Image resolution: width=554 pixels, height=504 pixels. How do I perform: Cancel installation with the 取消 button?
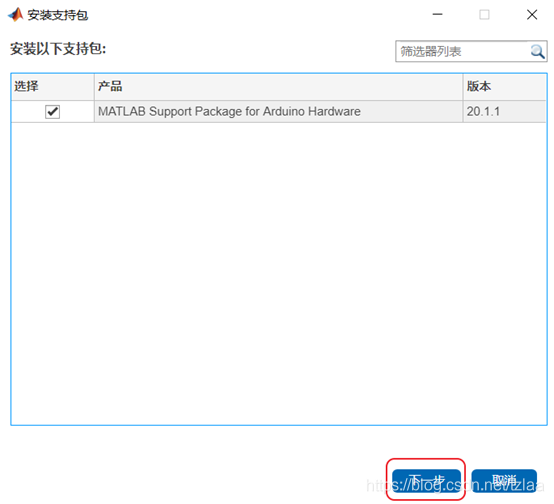[x=504, y=481]
